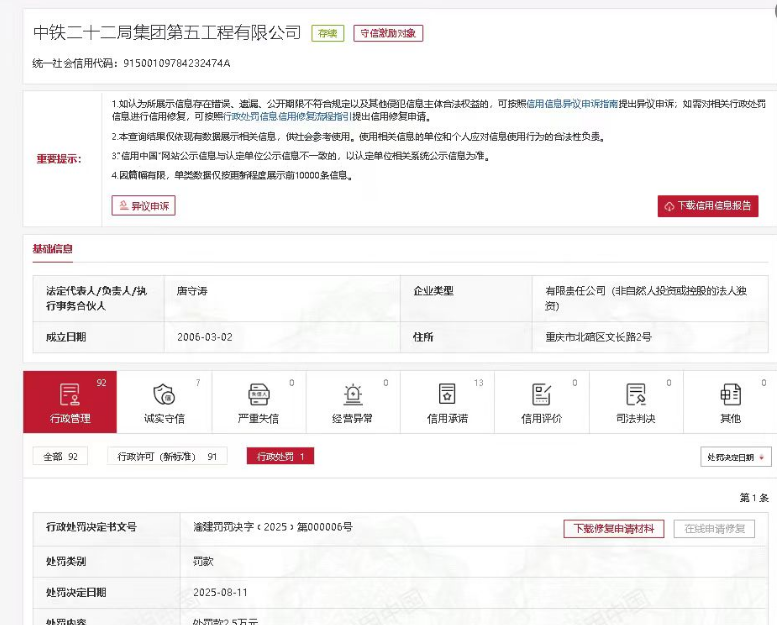Click 在线申请修复 button
777x625 pixels.
pyautogui.click(x=715, y=529)
